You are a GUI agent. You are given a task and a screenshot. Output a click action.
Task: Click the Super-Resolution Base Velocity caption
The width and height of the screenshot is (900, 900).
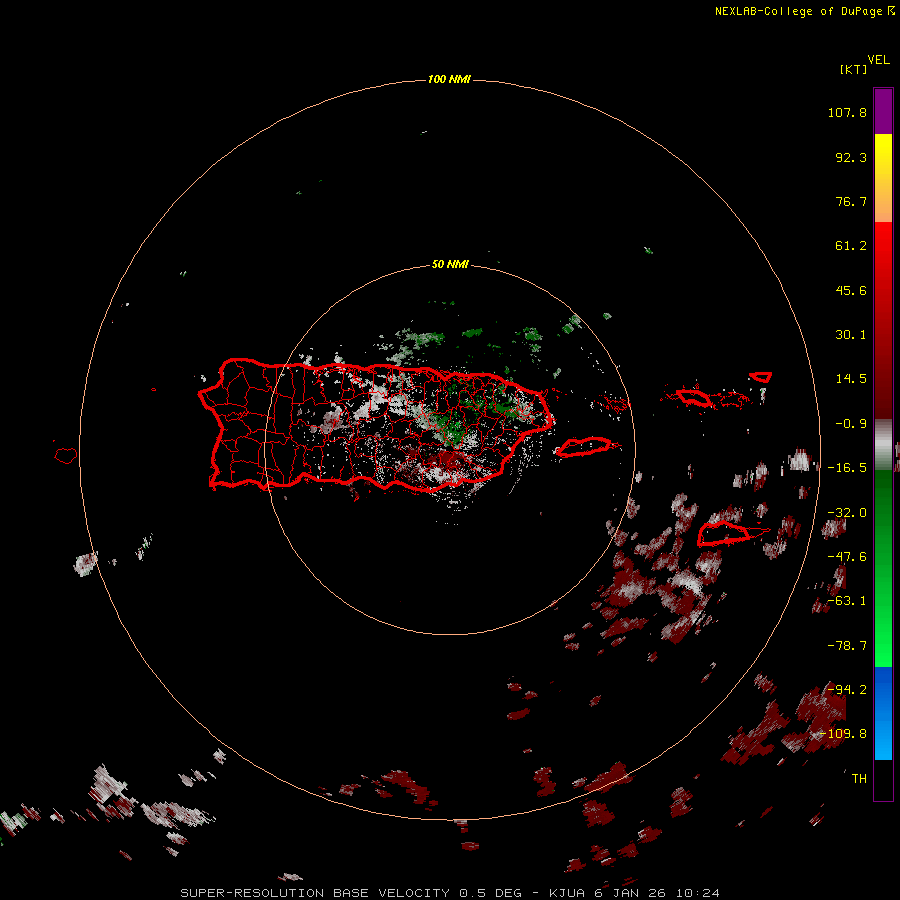(x=450, y=893)
